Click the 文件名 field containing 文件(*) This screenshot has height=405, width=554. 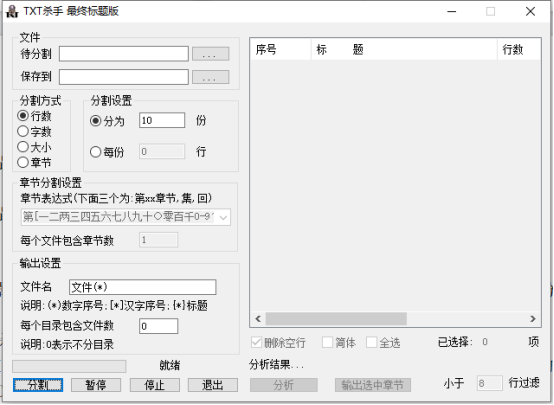coord(142,287)
